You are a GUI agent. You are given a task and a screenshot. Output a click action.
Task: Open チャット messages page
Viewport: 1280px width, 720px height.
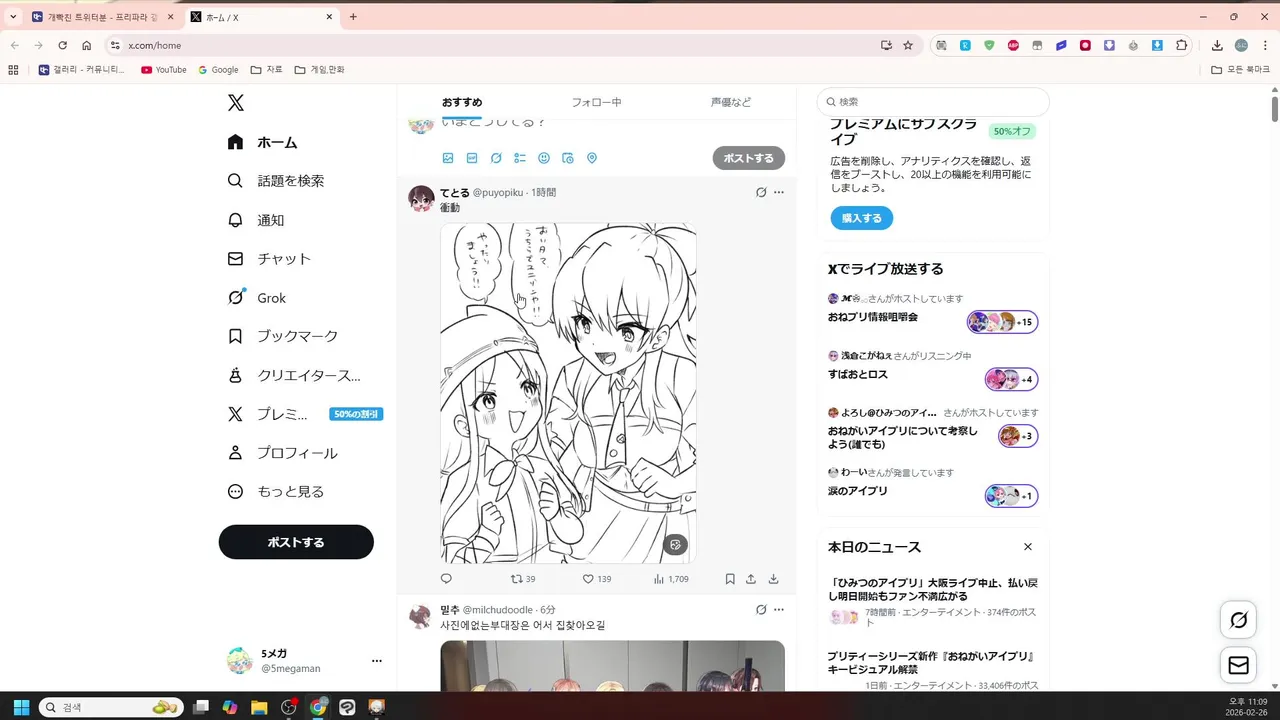click(x=271, y=259)
